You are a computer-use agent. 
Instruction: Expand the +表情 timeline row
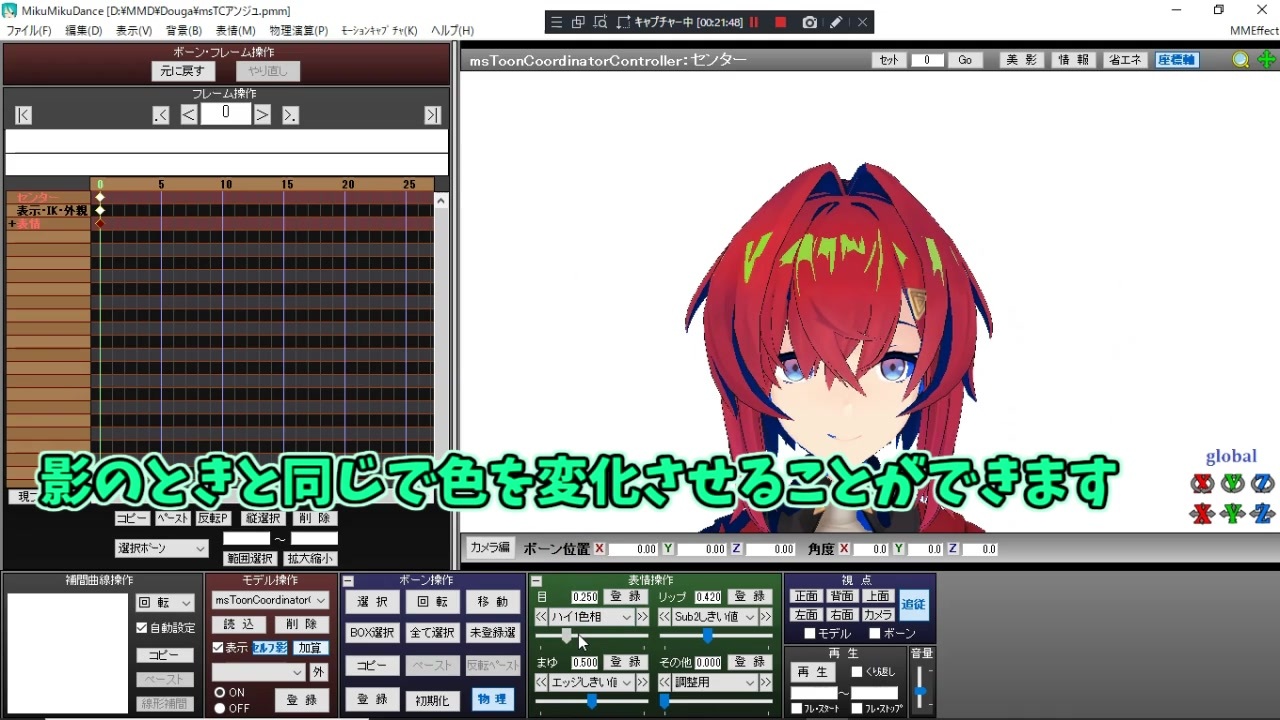(12, 224)
